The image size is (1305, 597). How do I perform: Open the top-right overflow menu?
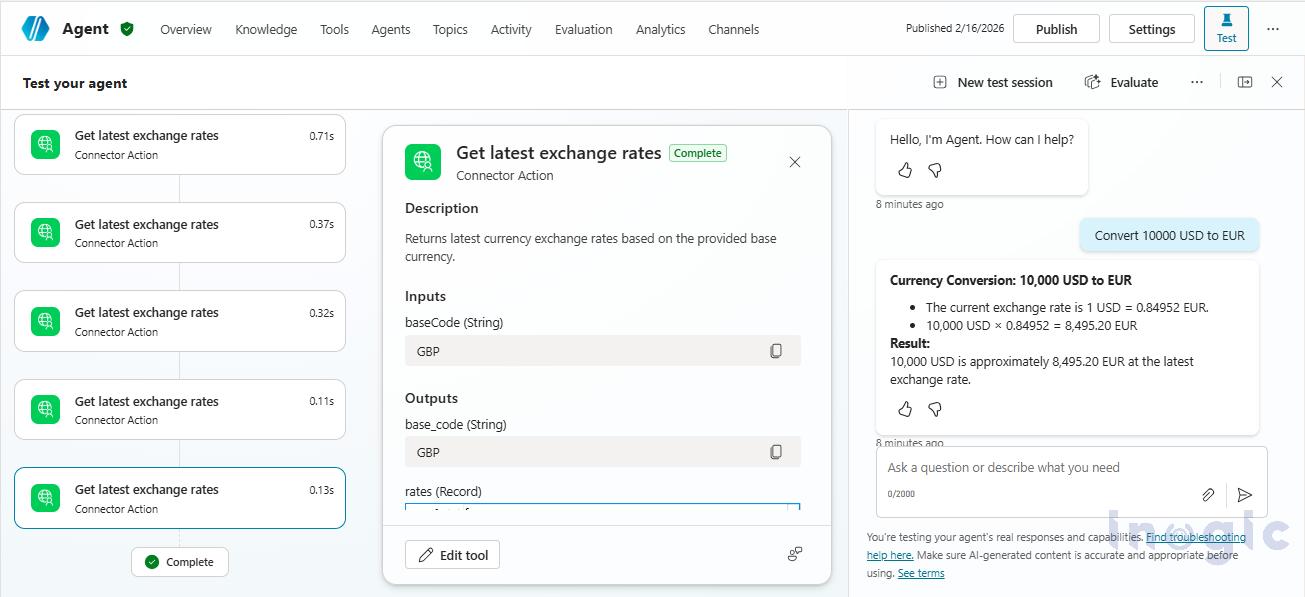[x=1272, y=28]
